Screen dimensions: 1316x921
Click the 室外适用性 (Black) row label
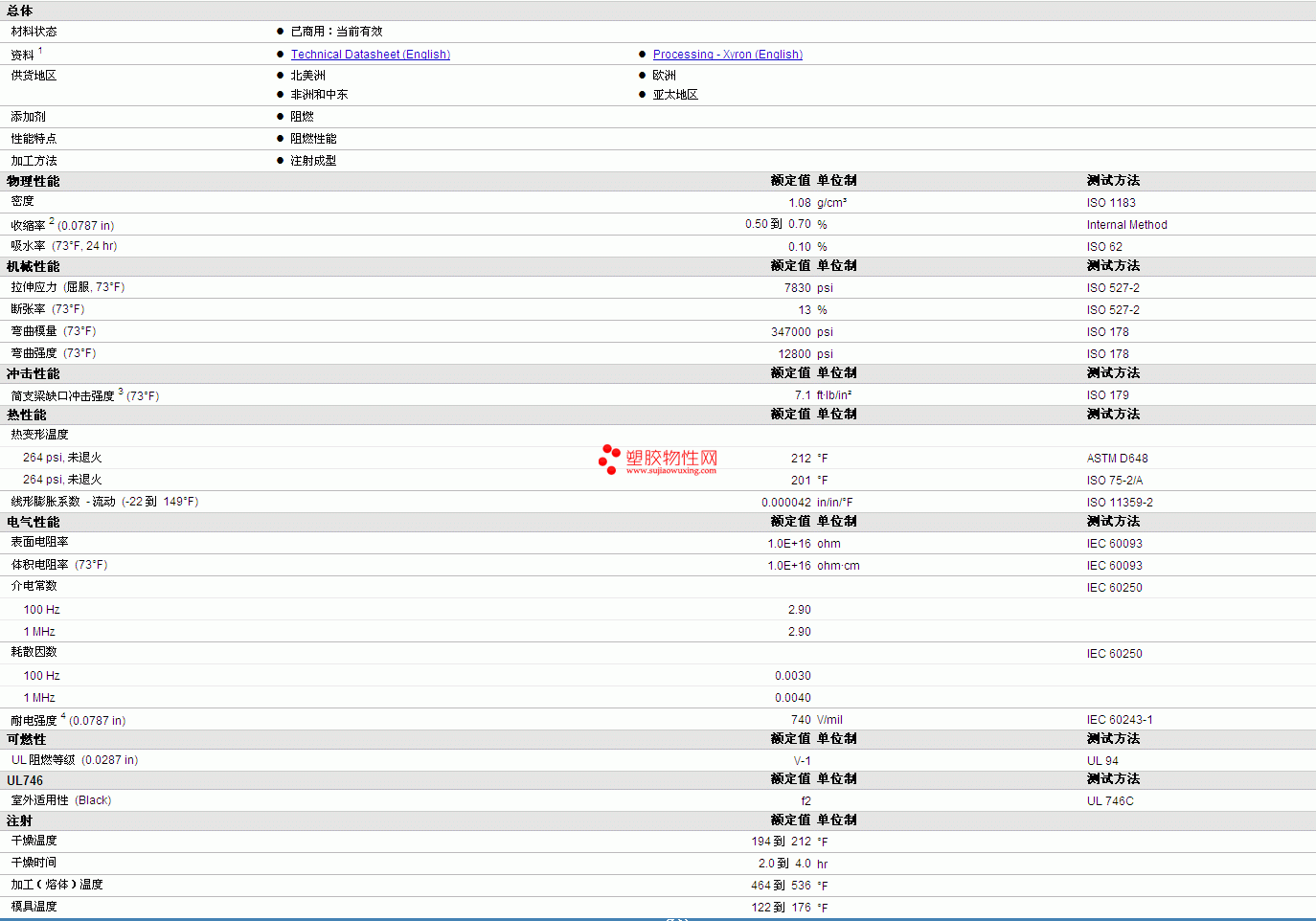point(61,800)
